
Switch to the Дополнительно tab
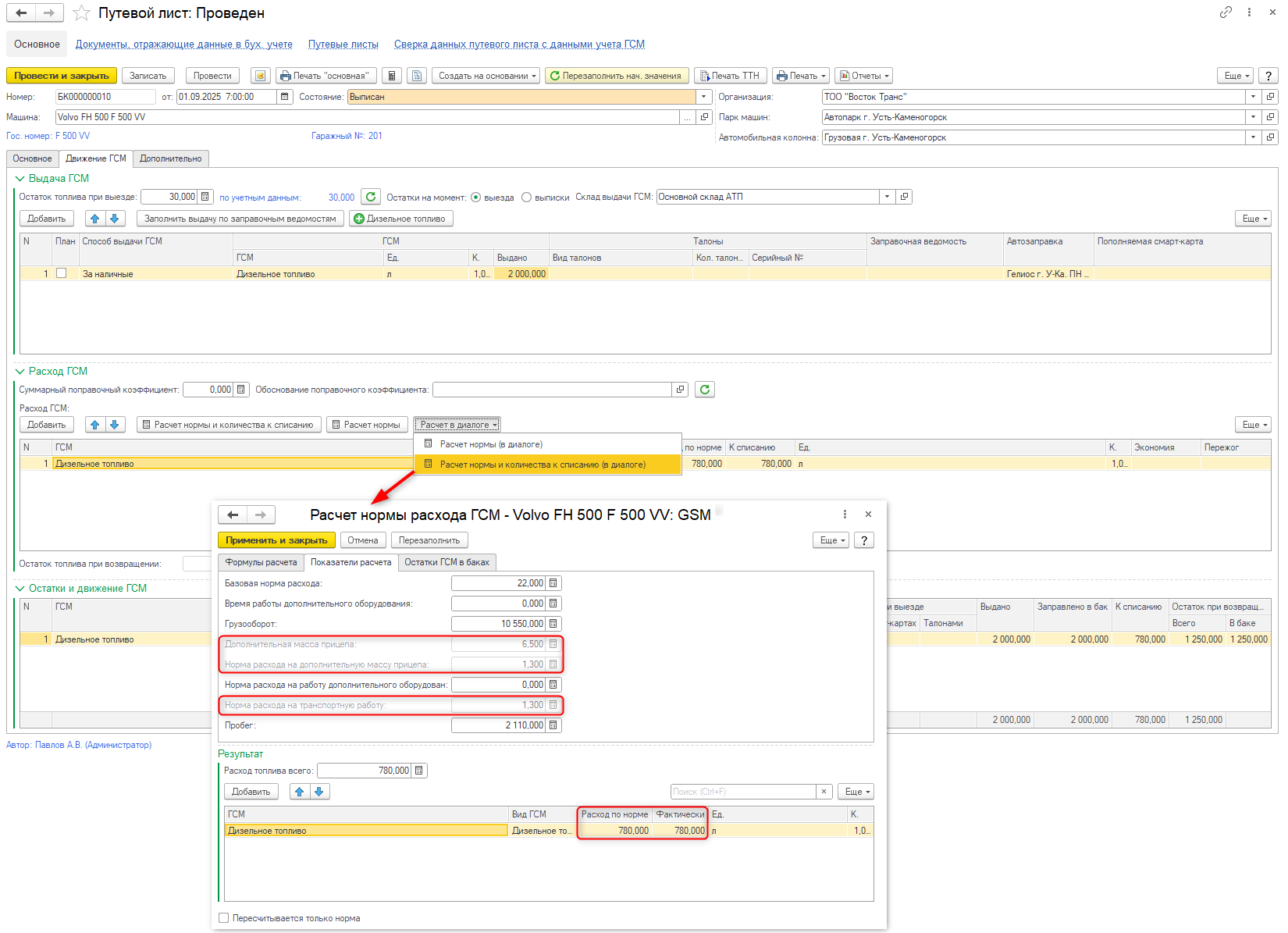[170, 158]
